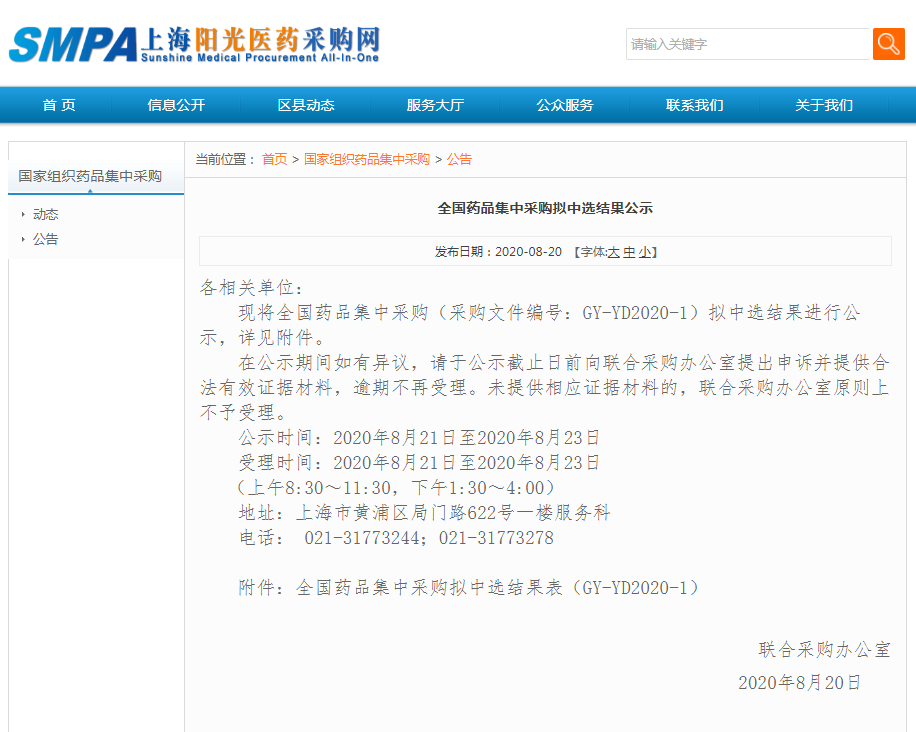Click the 公告 breadcrumb link
Viewport: 916px width, 732px height.
(459, 159)
